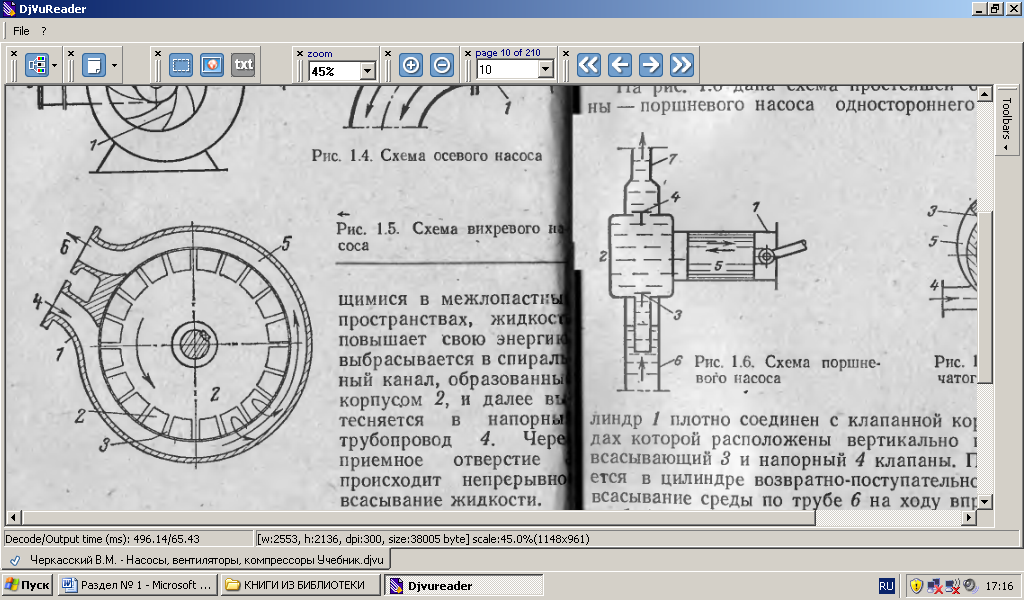1024x600 pixels.
Task: Close the page 10 of 210 toolbar
Action: click(x=468, y=54)
